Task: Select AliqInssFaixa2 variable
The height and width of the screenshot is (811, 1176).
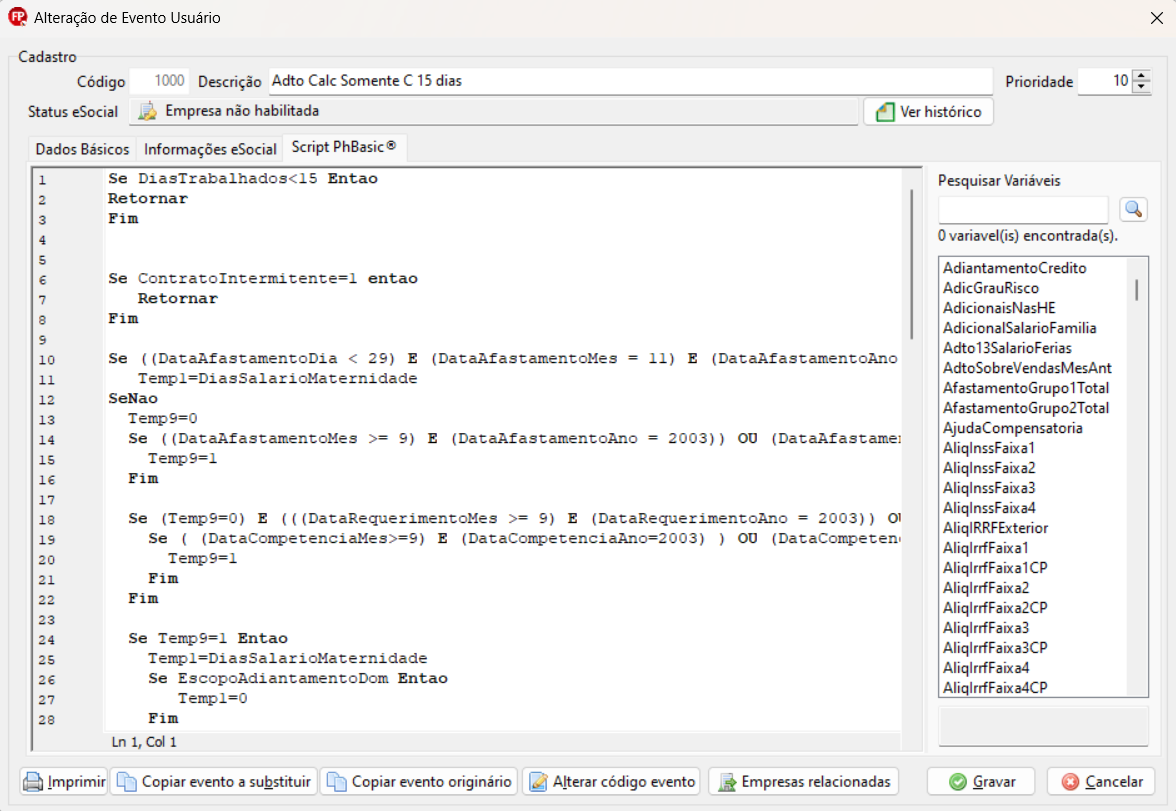Action: click(988, 468)
